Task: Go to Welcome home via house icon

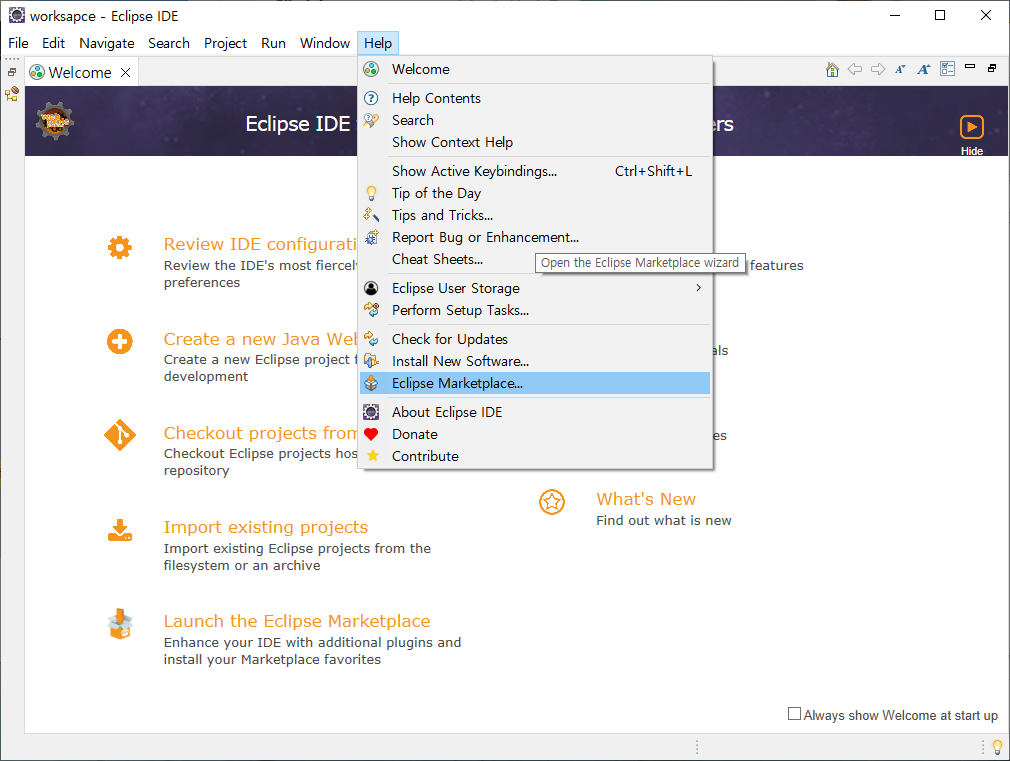Action: (832, 70)
